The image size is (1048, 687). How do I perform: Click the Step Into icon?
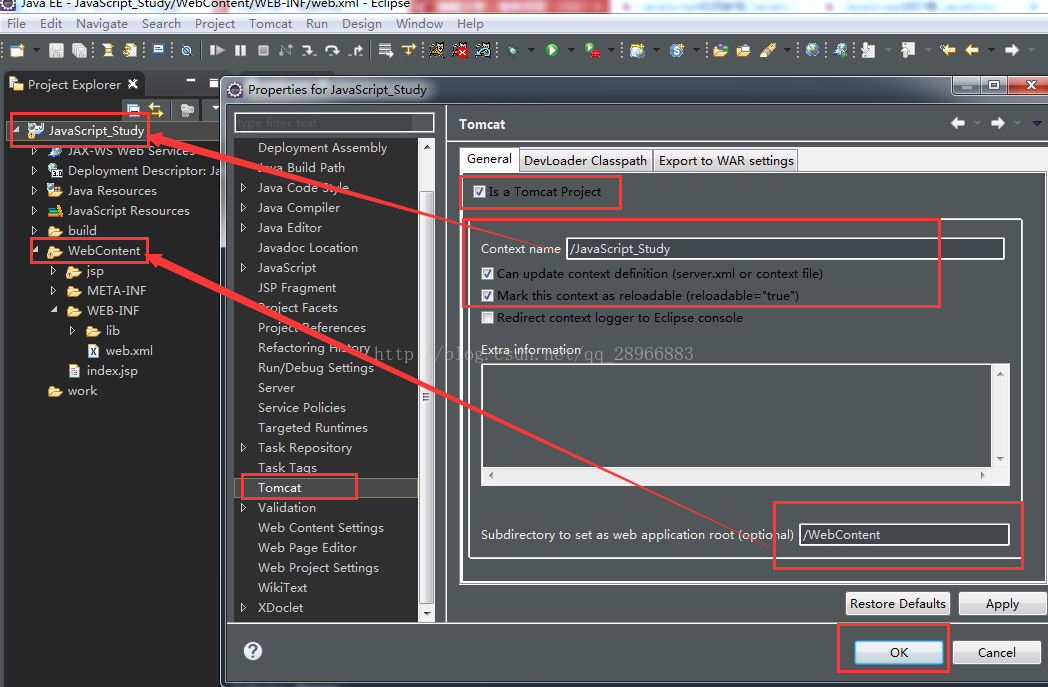point(308,50)
